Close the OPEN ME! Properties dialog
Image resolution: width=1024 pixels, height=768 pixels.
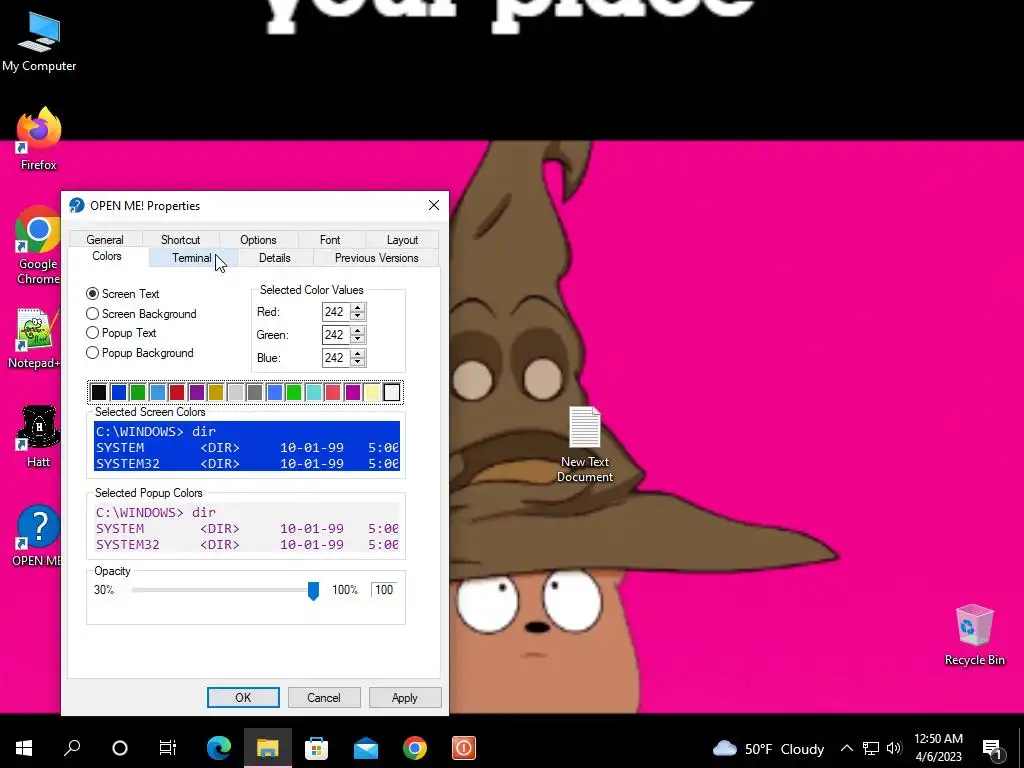434,205
